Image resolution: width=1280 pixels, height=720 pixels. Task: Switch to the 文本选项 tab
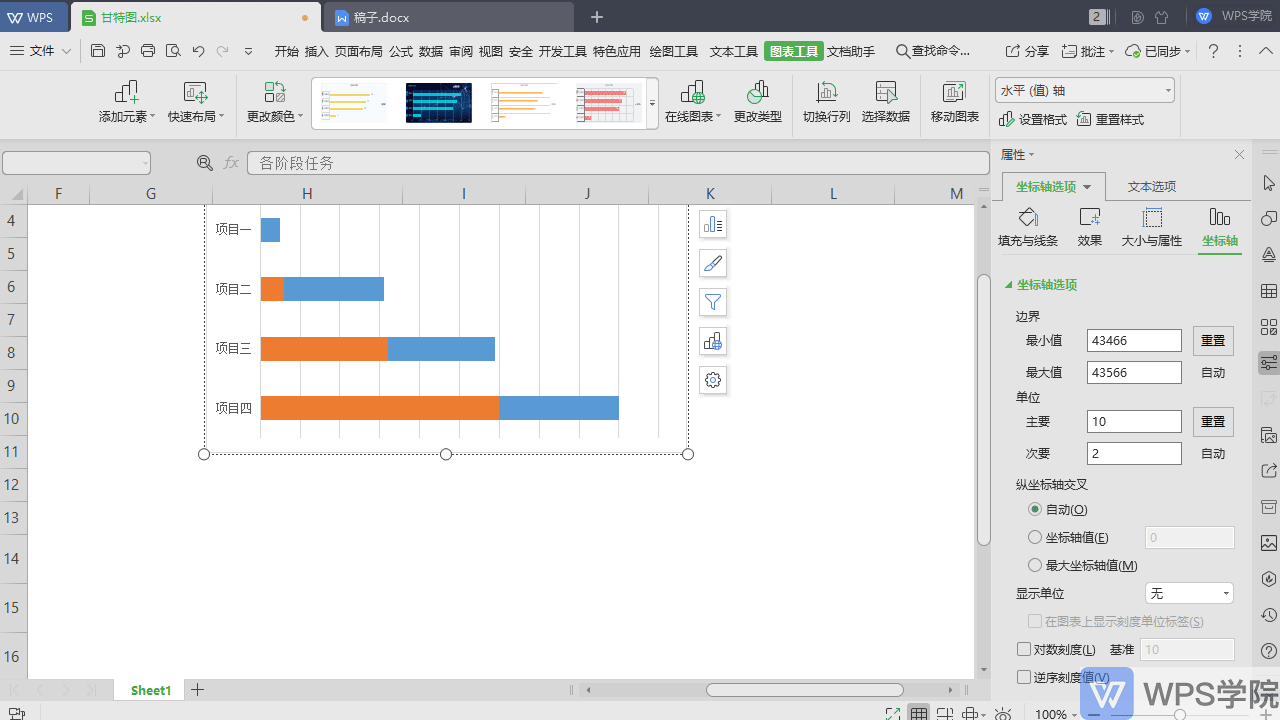1151,187
